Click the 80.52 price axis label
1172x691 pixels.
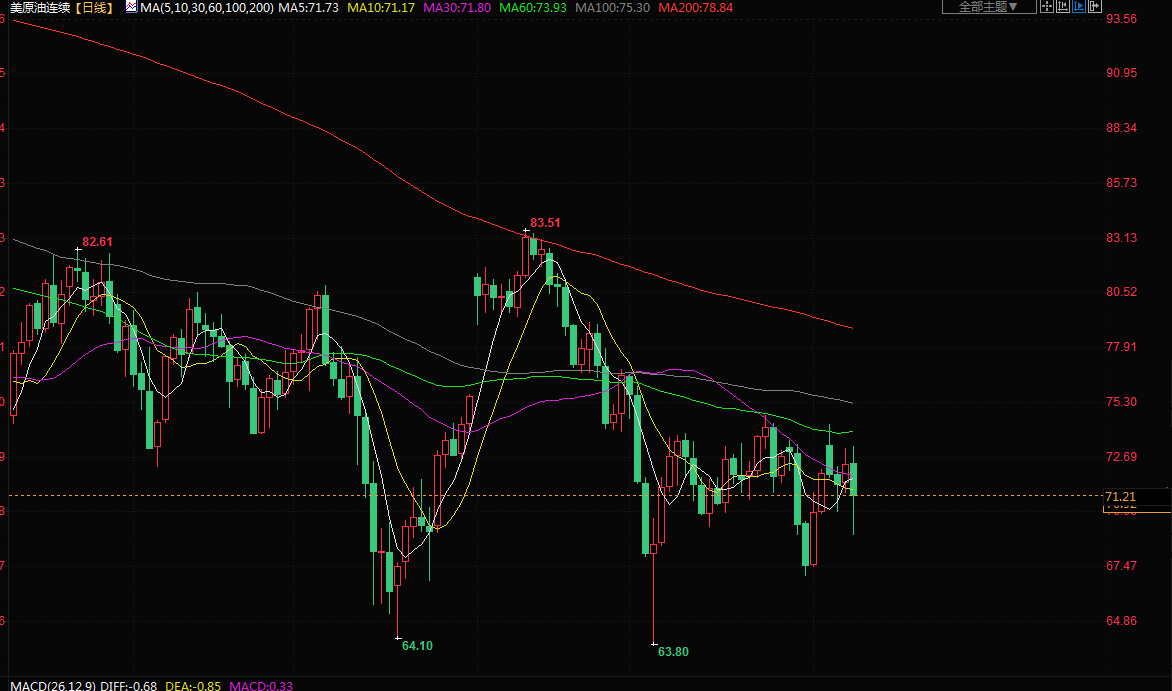click(1121, 292)
